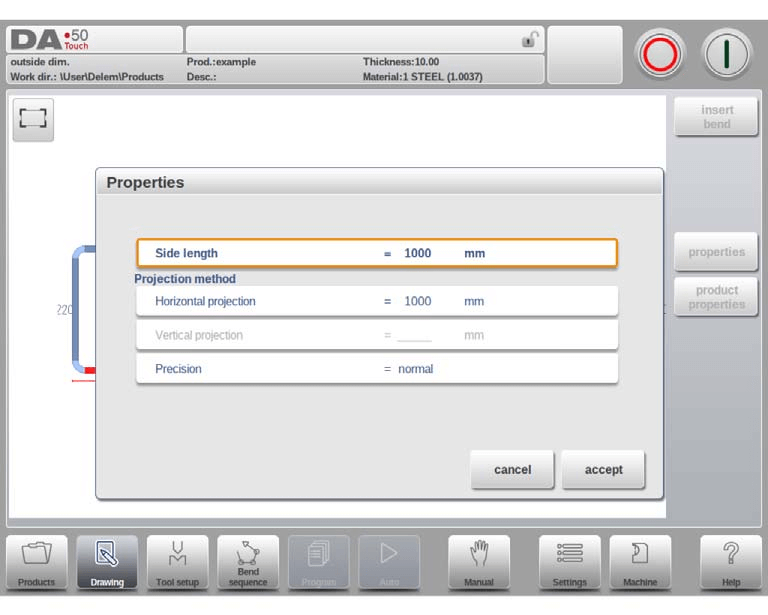This screenshot has height=615, width=768.
Task: Select the Side length field
Action: click(x=376, y=253)
